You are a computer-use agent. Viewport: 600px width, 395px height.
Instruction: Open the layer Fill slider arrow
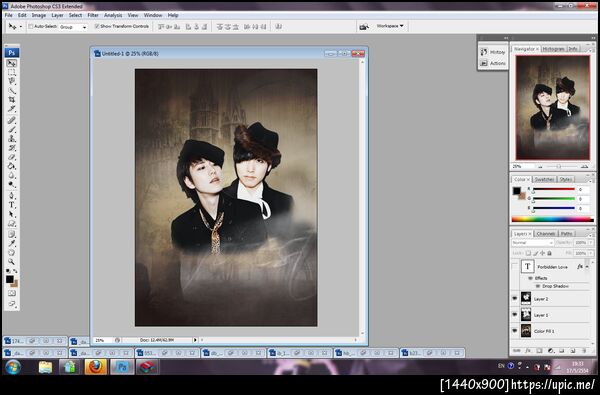pos(592,253)
